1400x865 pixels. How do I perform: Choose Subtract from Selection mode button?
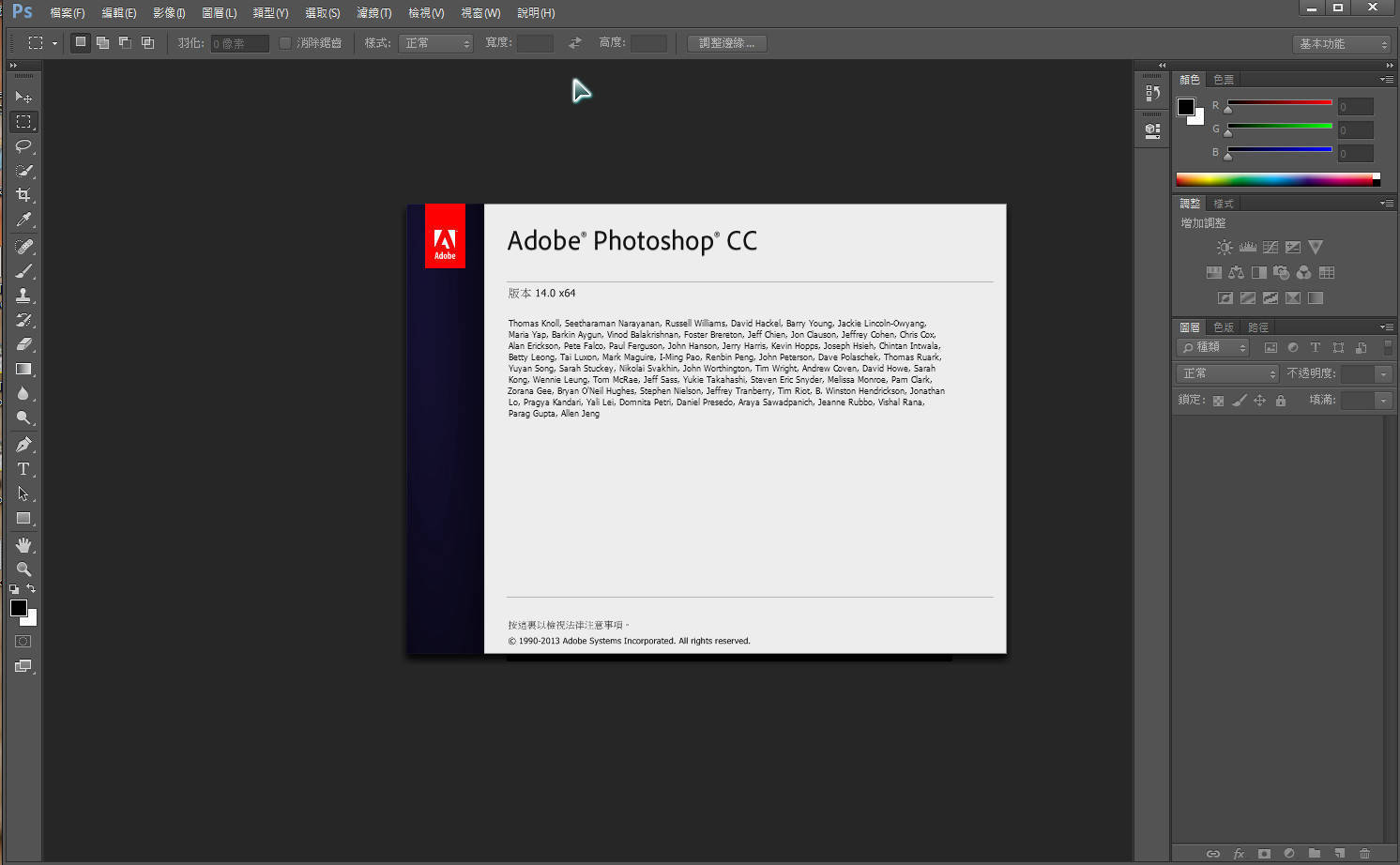(125, 43)
